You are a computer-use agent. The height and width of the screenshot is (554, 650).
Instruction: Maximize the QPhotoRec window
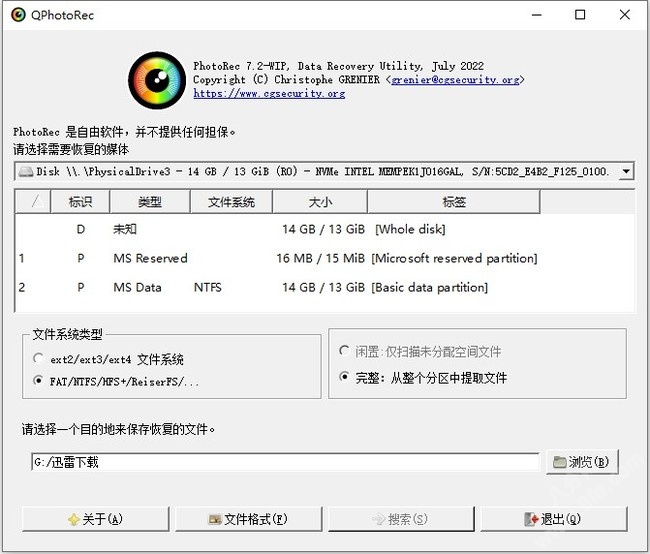click(580, 15)
